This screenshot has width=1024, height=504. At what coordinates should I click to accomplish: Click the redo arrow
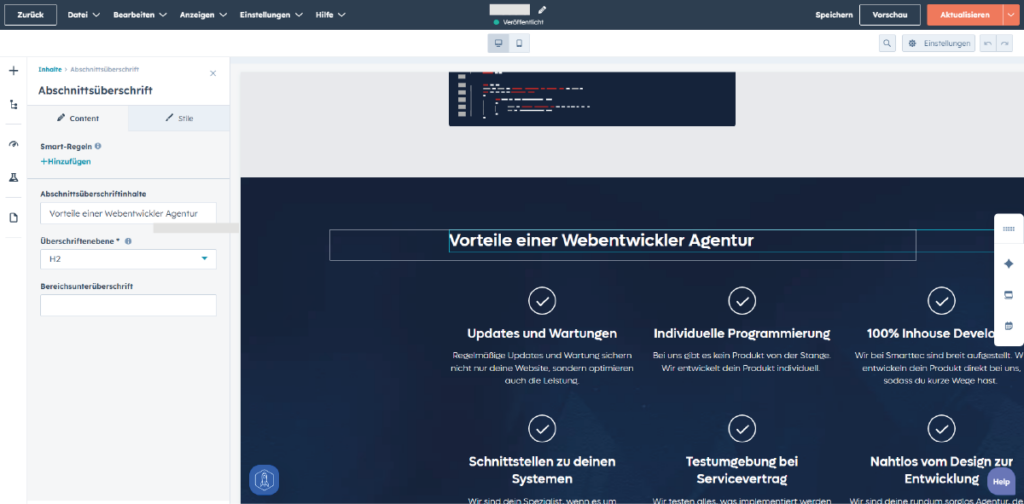(1003, 43)
